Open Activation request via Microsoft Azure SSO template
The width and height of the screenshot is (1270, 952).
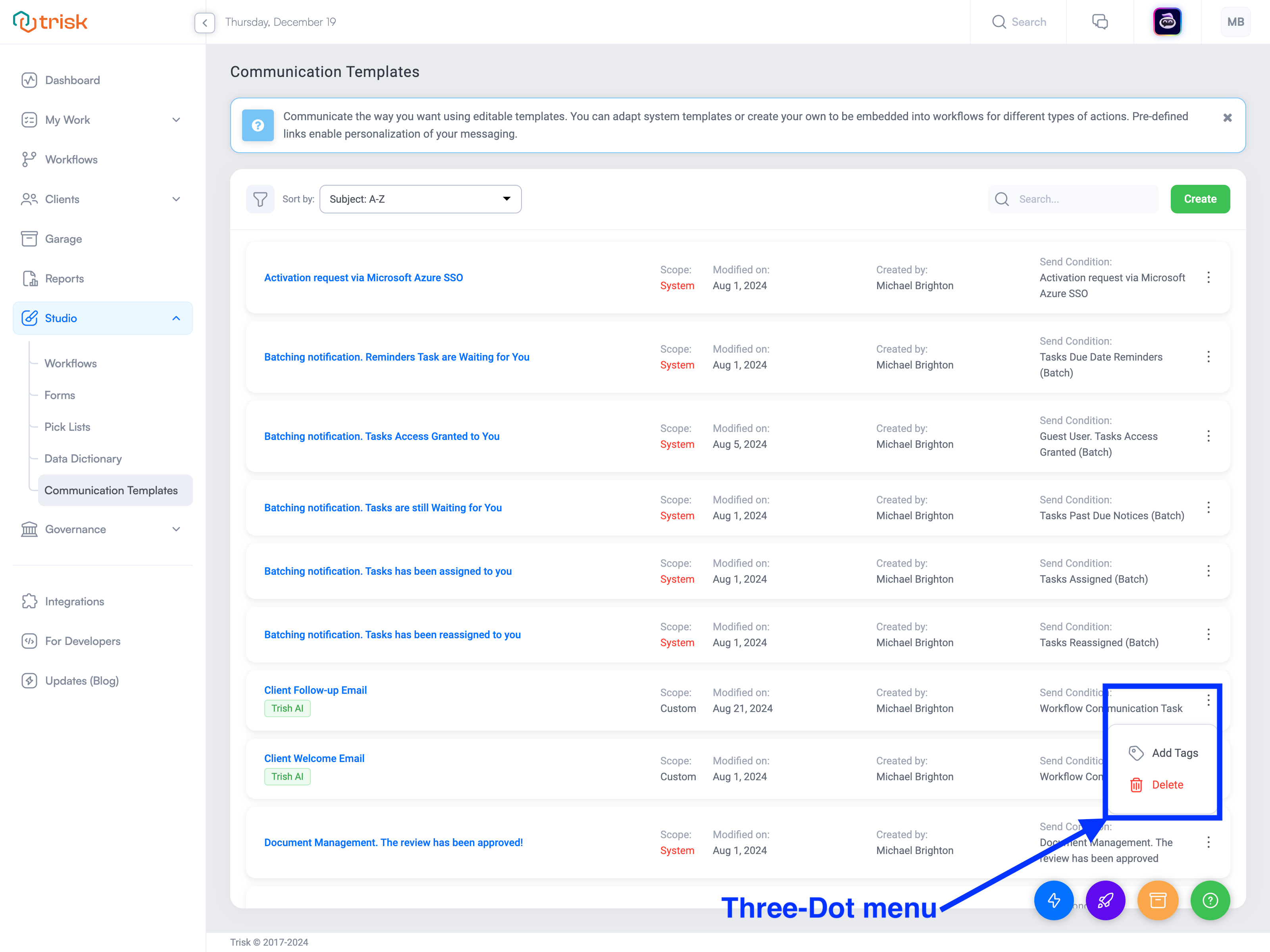[364, 278]
